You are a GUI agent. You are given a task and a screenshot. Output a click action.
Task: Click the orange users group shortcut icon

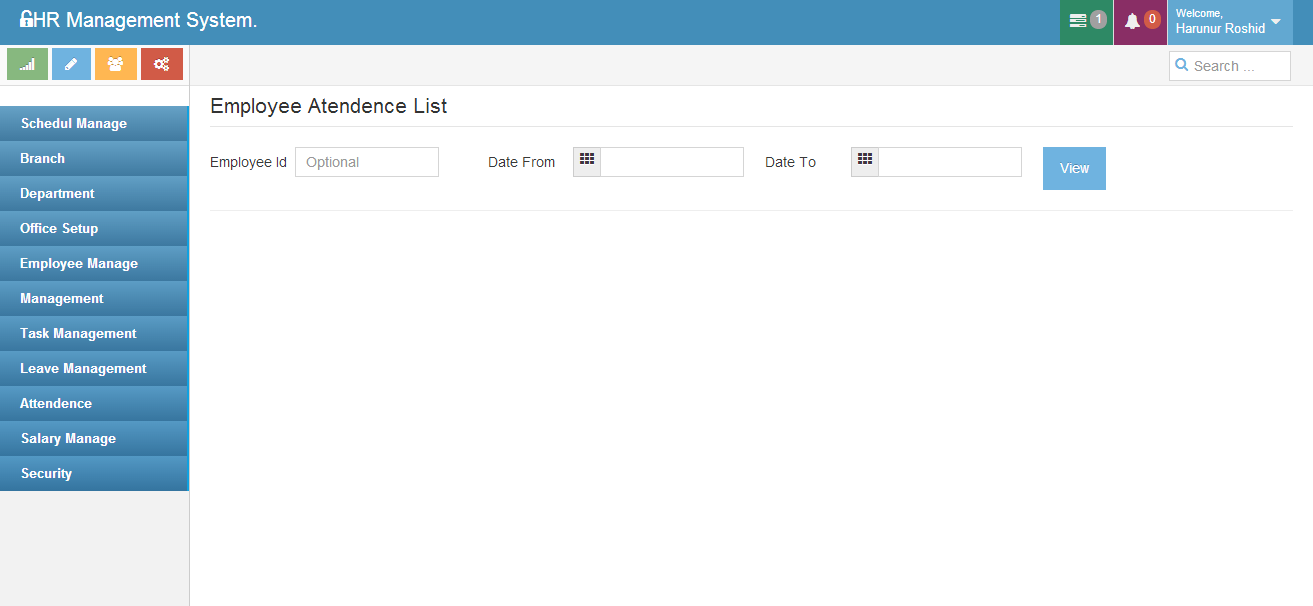(x=116, y=64)
